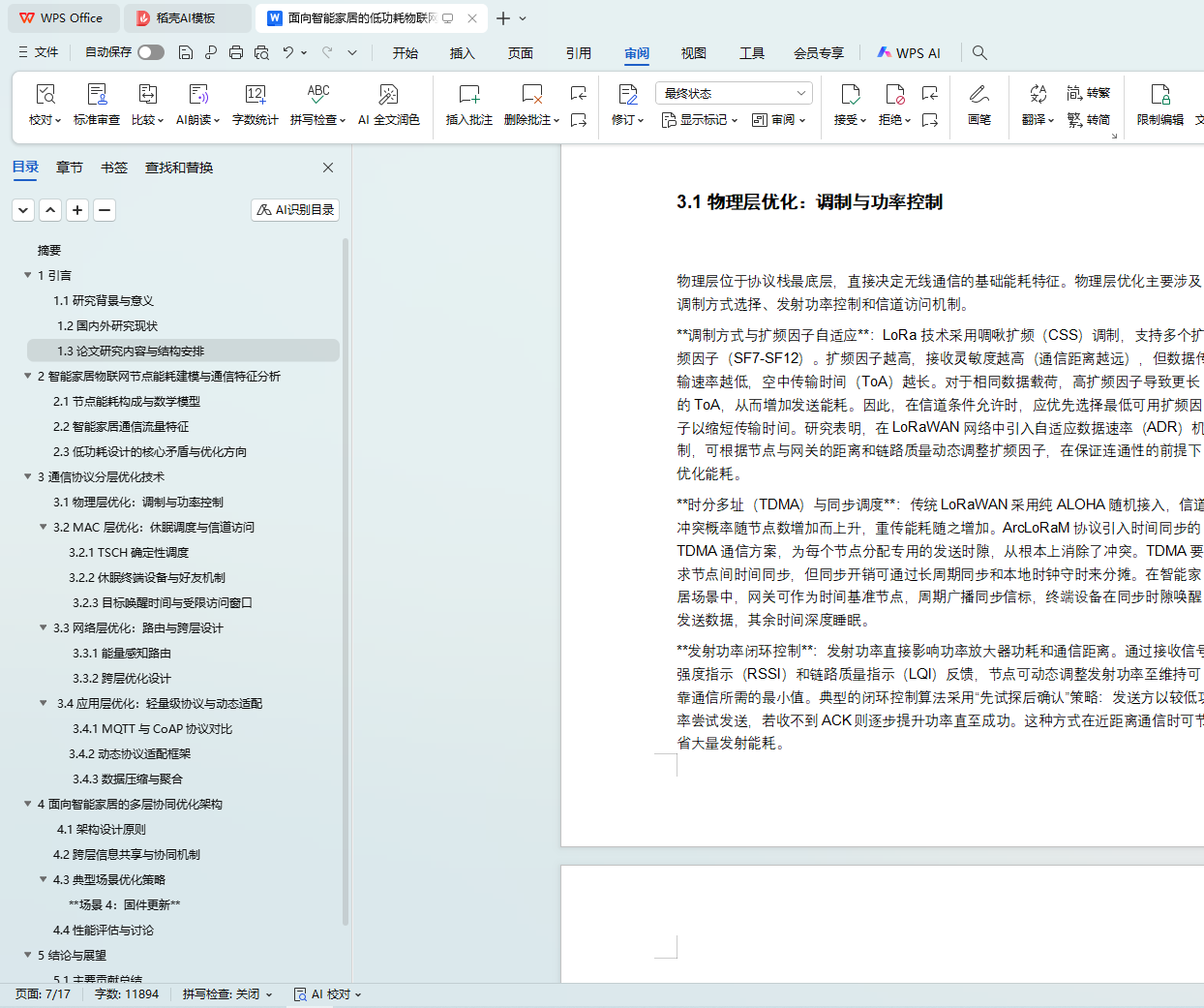Switch to the 视图 ribbon tab
Image resolution: width=1204 pixels, height=1008 pixels.
(693, 53)
